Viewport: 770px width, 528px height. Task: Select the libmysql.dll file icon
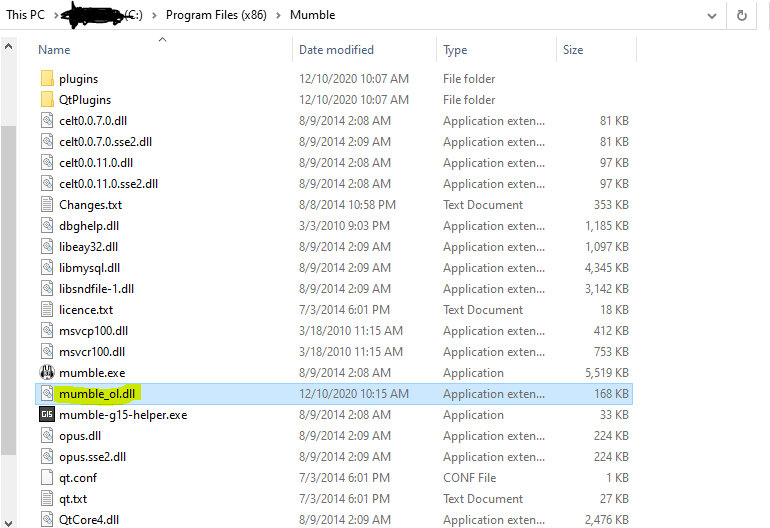click(47, 268)
